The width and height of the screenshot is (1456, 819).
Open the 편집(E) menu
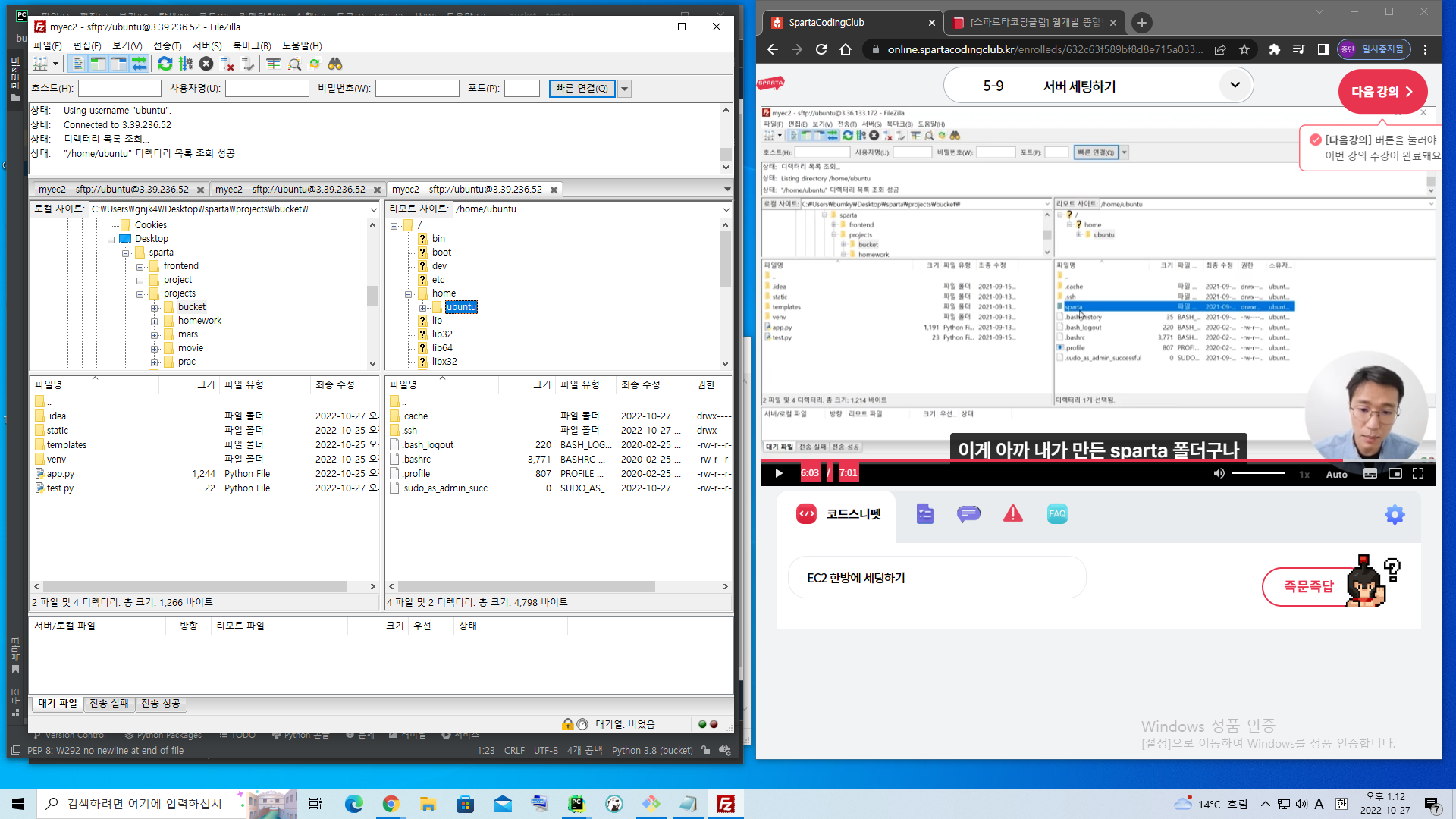click(x=86, y=45)
